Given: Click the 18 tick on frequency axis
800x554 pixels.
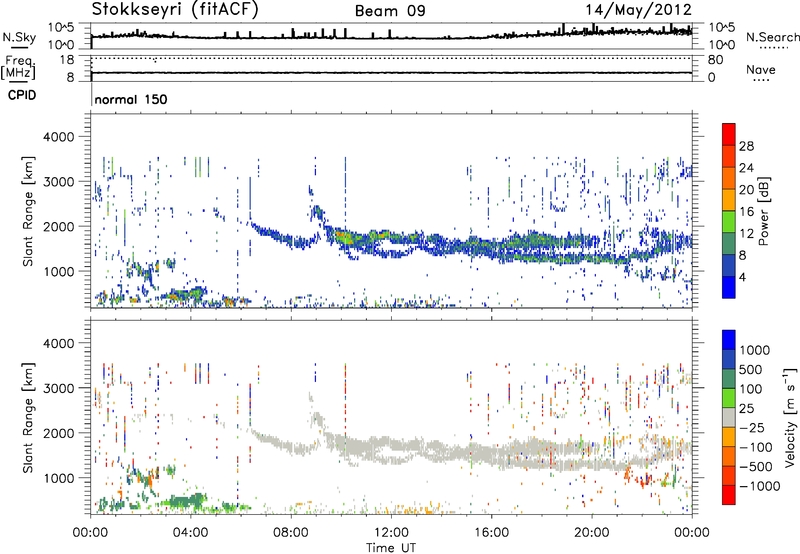Looking at the screenshot, I should (66, 60).
